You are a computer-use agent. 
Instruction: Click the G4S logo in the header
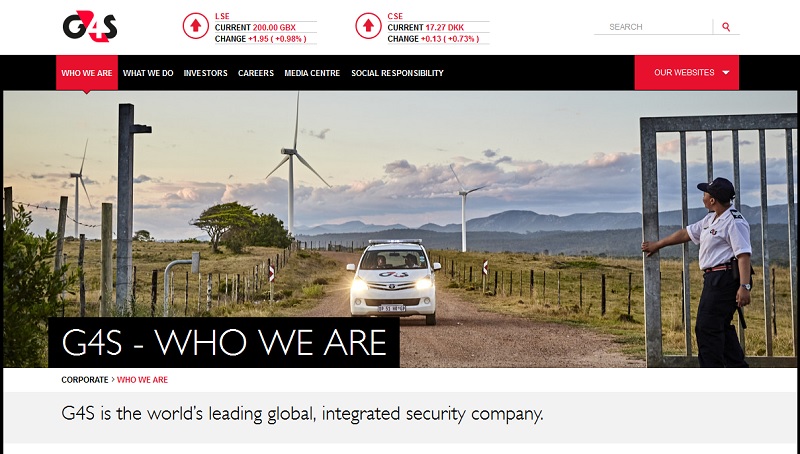90,27
